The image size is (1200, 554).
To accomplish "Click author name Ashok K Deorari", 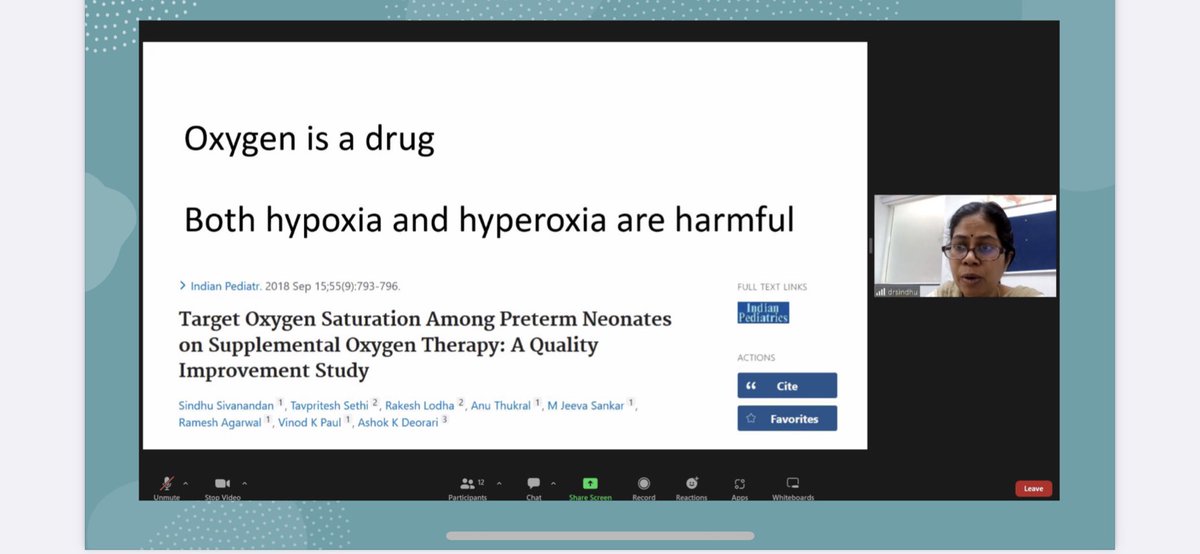I will (398, 422).
